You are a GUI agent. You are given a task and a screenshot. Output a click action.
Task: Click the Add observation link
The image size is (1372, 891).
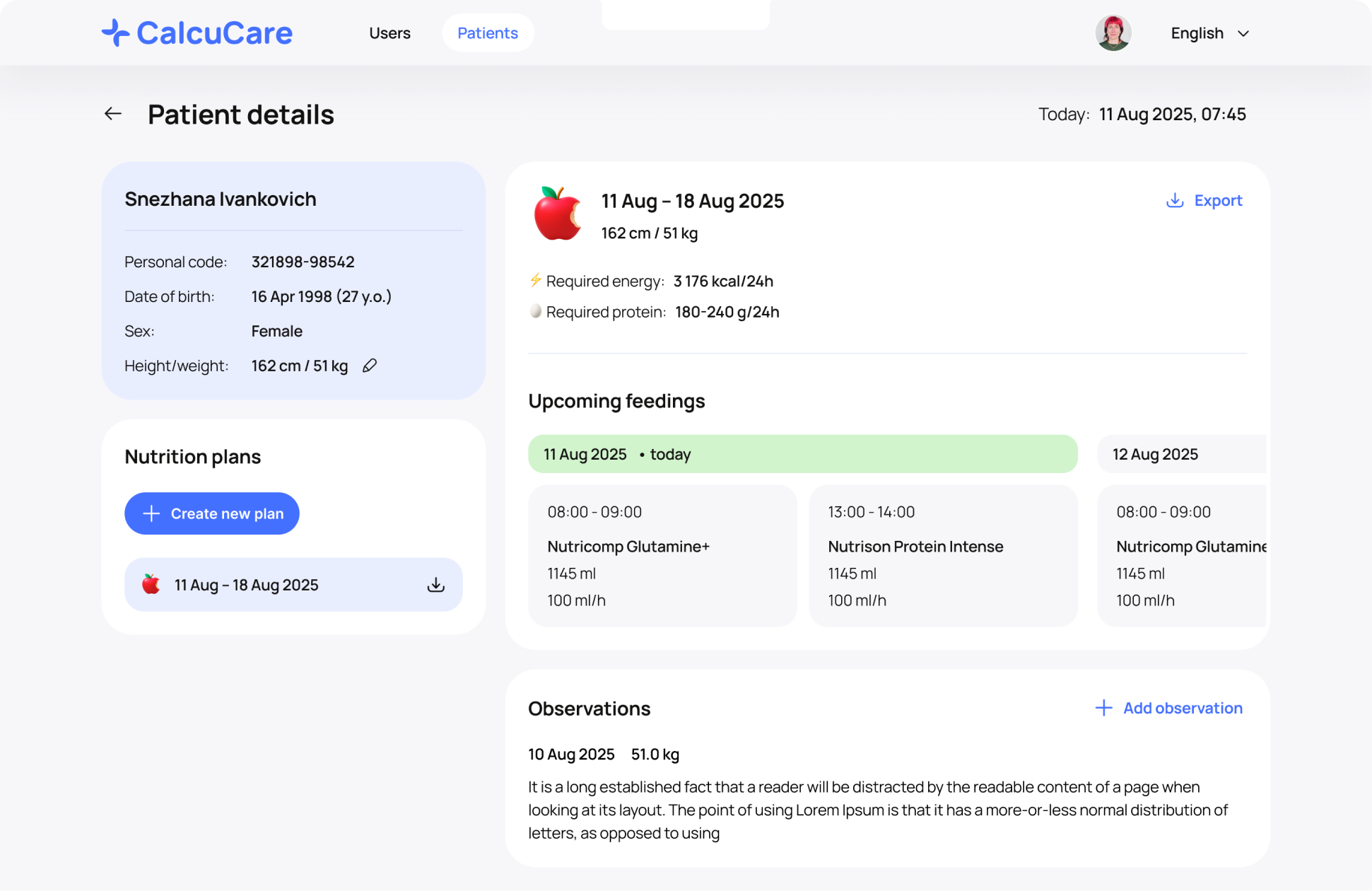(x=1183, y=708)
